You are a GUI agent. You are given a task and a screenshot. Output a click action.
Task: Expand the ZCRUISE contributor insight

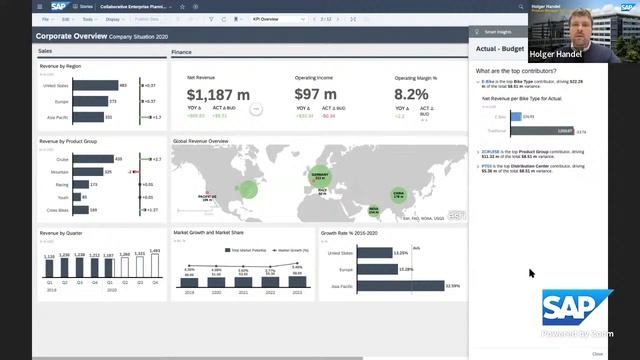(478, 152)
